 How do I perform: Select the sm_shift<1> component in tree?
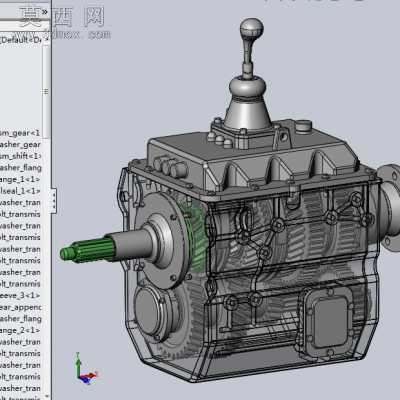tap(21, 156)
